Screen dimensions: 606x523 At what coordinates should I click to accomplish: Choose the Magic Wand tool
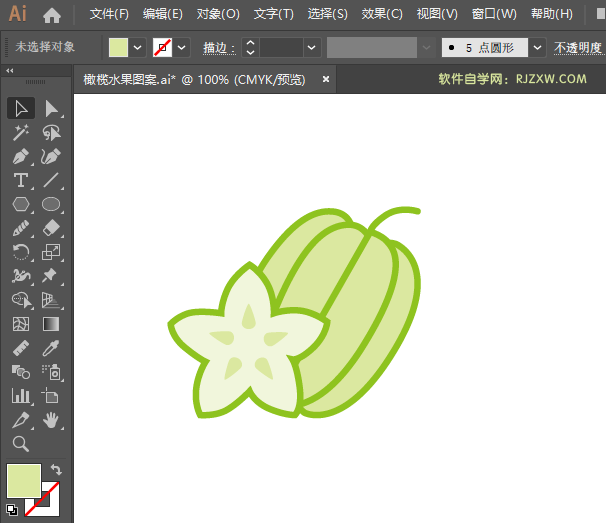click(21, 132)
